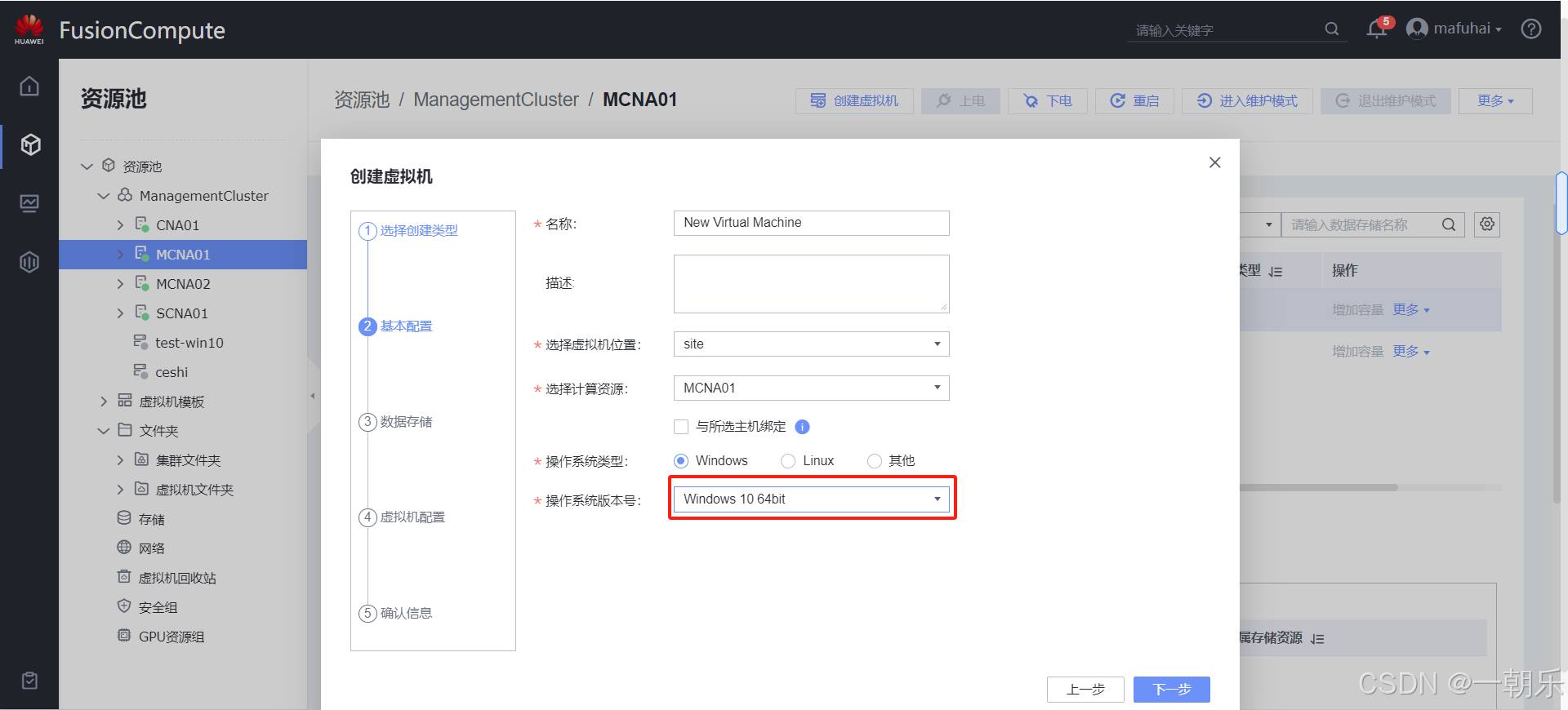Tick the 与所选主机绑定 checkbox
Image resolution: width=1568 pixels, height=710 pixels.
681,427
